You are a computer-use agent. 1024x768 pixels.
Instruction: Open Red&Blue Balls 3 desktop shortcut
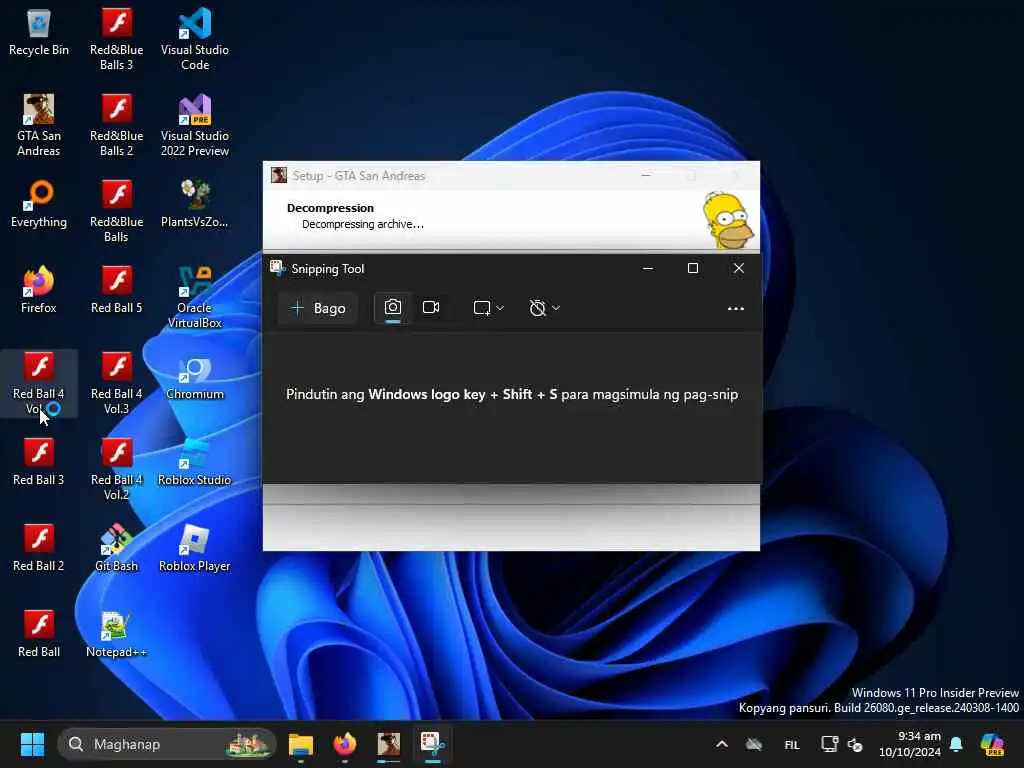tap(116, 39)
